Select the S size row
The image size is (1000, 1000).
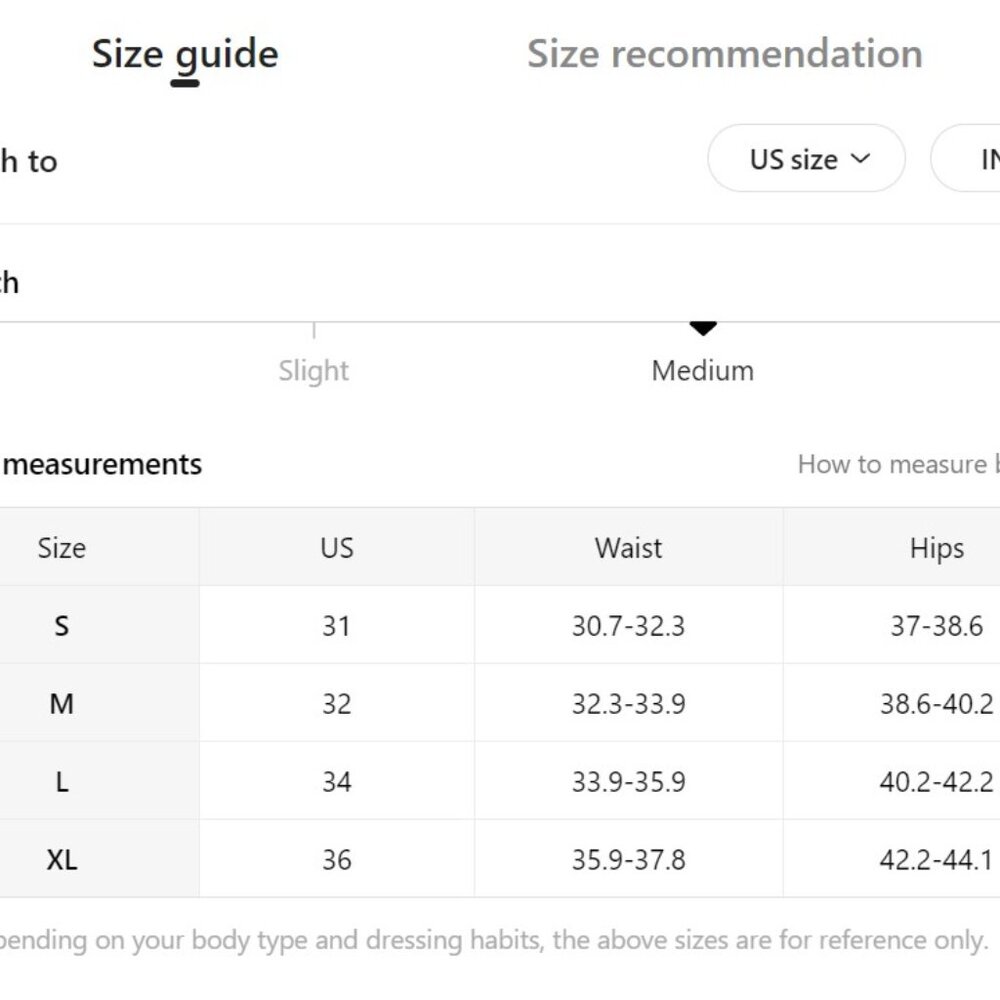click(500, 625)
